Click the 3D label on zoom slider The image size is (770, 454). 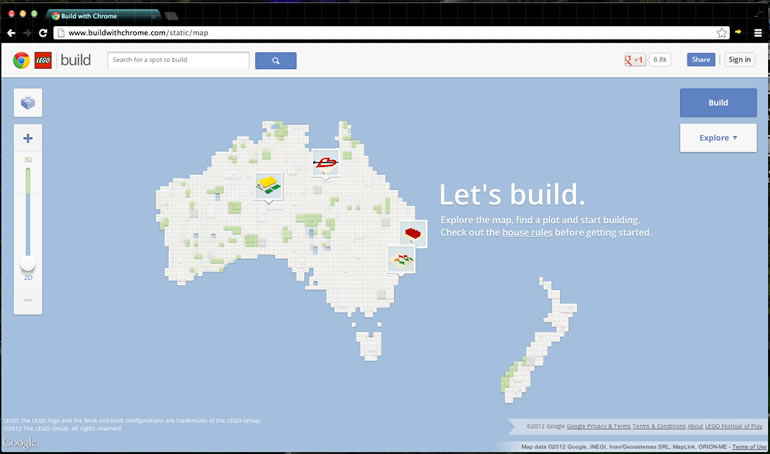point(28,160)
